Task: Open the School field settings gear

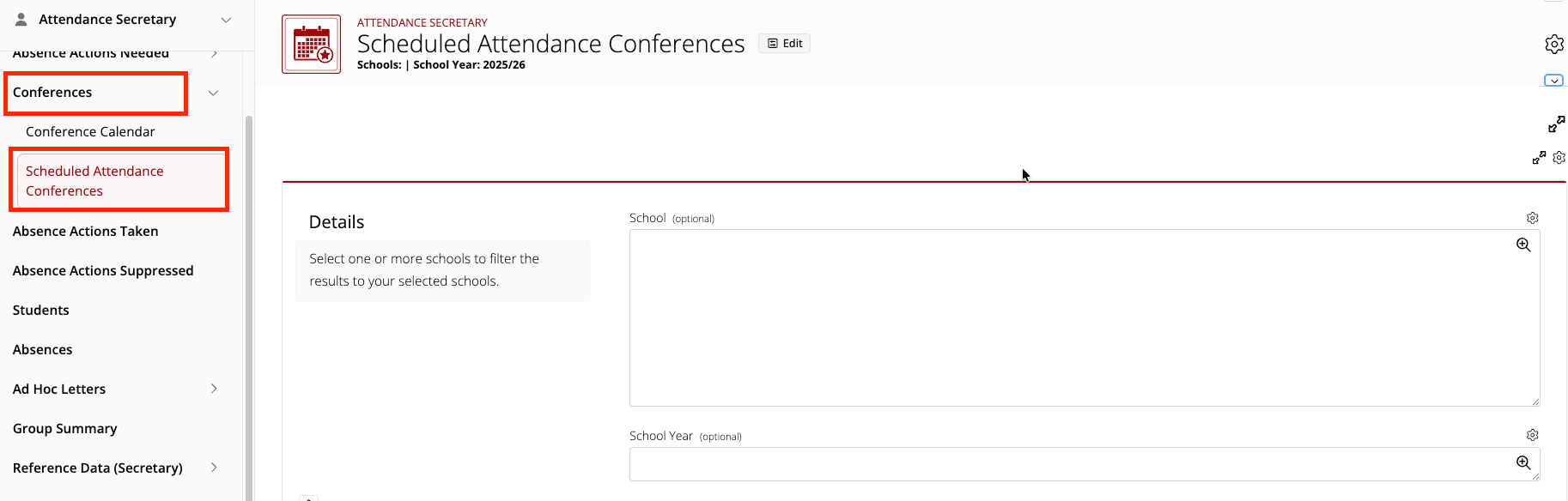Action: [1533, 218]
